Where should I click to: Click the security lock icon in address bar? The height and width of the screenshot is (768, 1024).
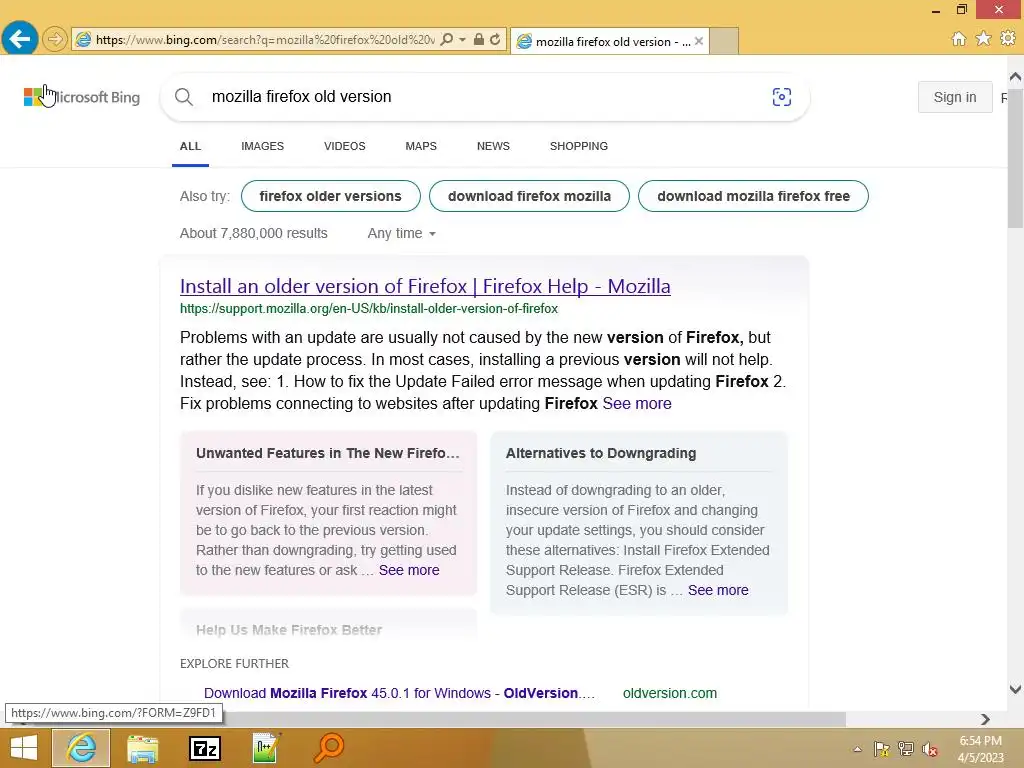point(479,40)
